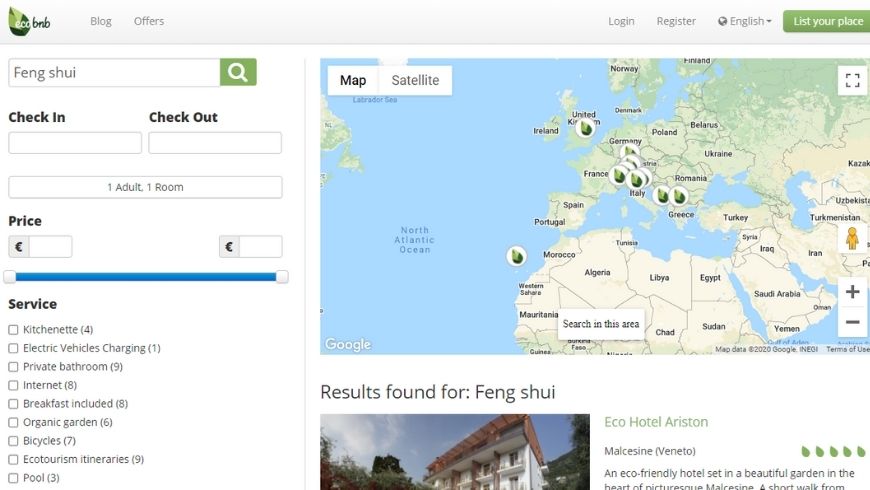This screenshot has height=490, width=870.
Task: Check Breakfast included option
Action: (13, 404)
